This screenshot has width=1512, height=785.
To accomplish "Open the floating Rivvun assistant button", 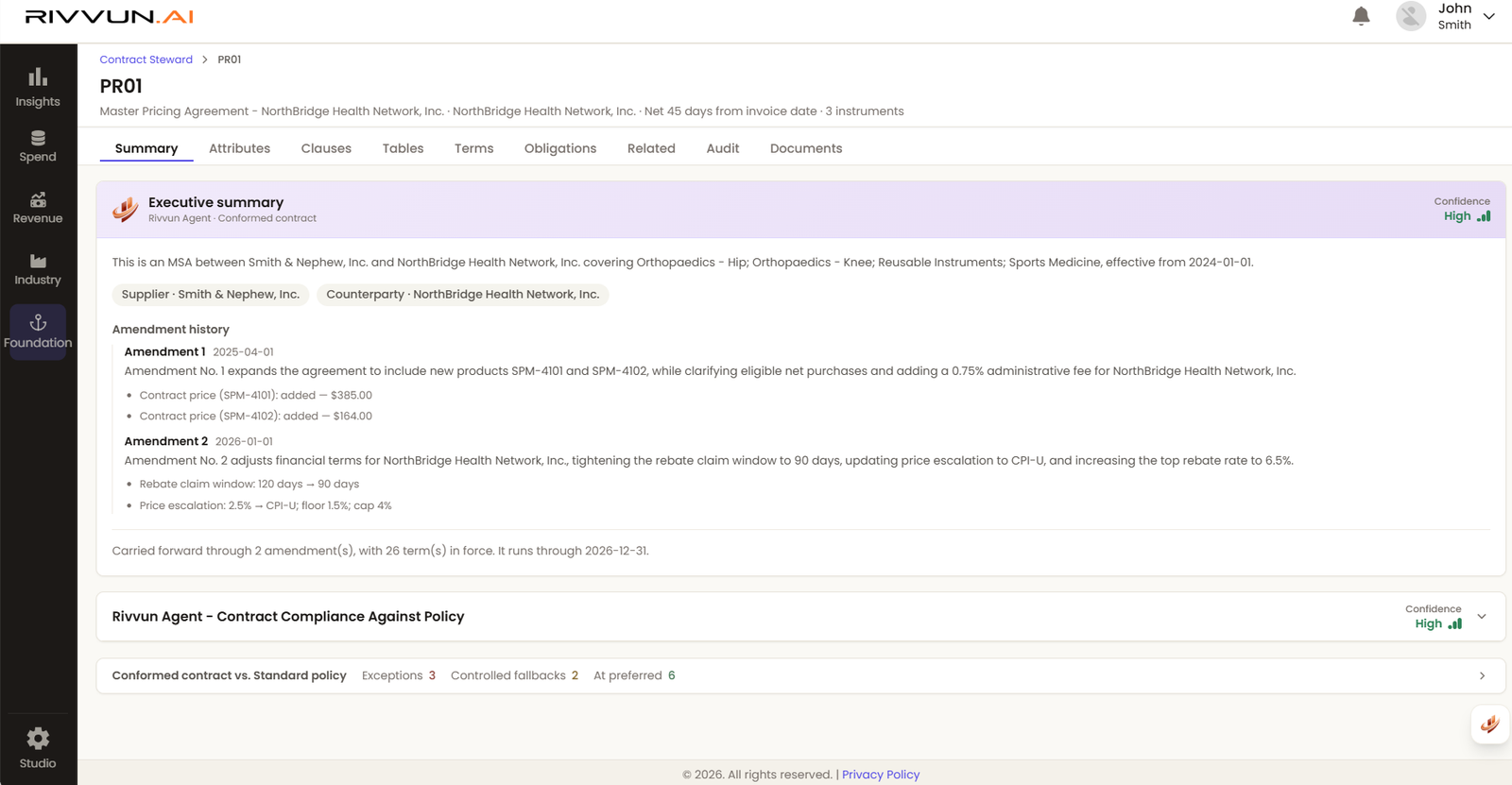I will [1490, 725].
